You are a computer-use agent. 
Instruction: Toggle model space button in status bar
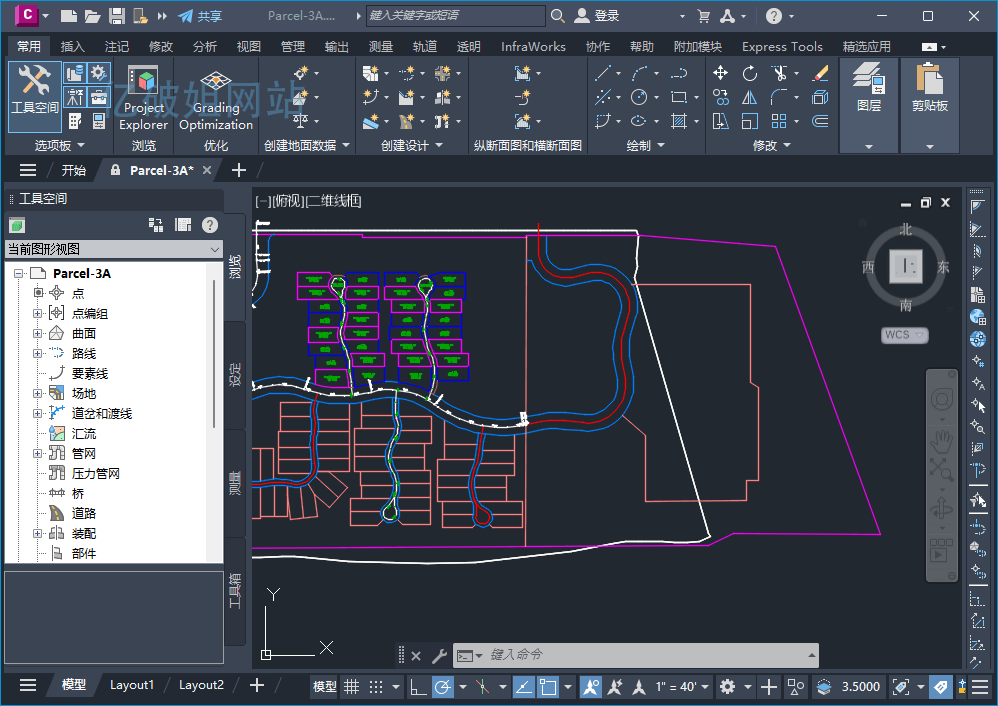coord(325,686)
